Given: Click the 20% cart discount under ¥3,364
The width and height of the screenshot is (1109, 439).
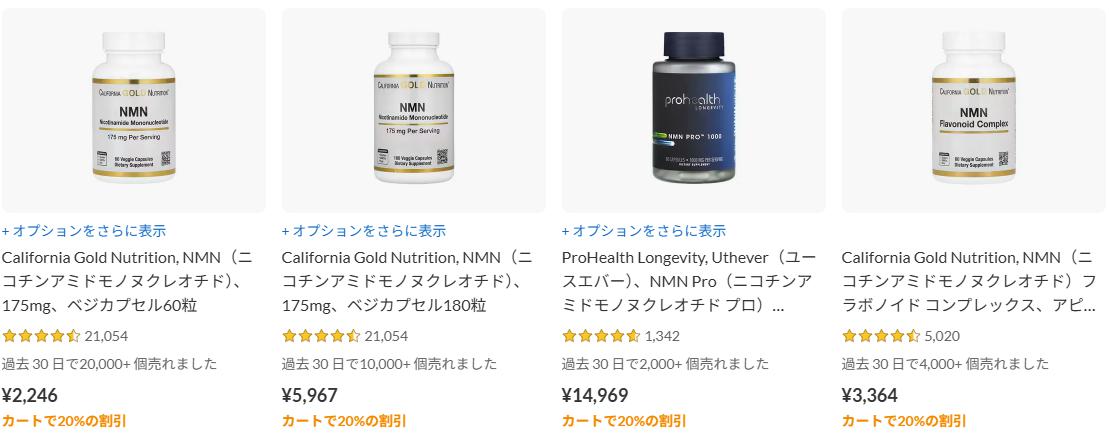Looking at the screenshot, I should click(904, 421).
